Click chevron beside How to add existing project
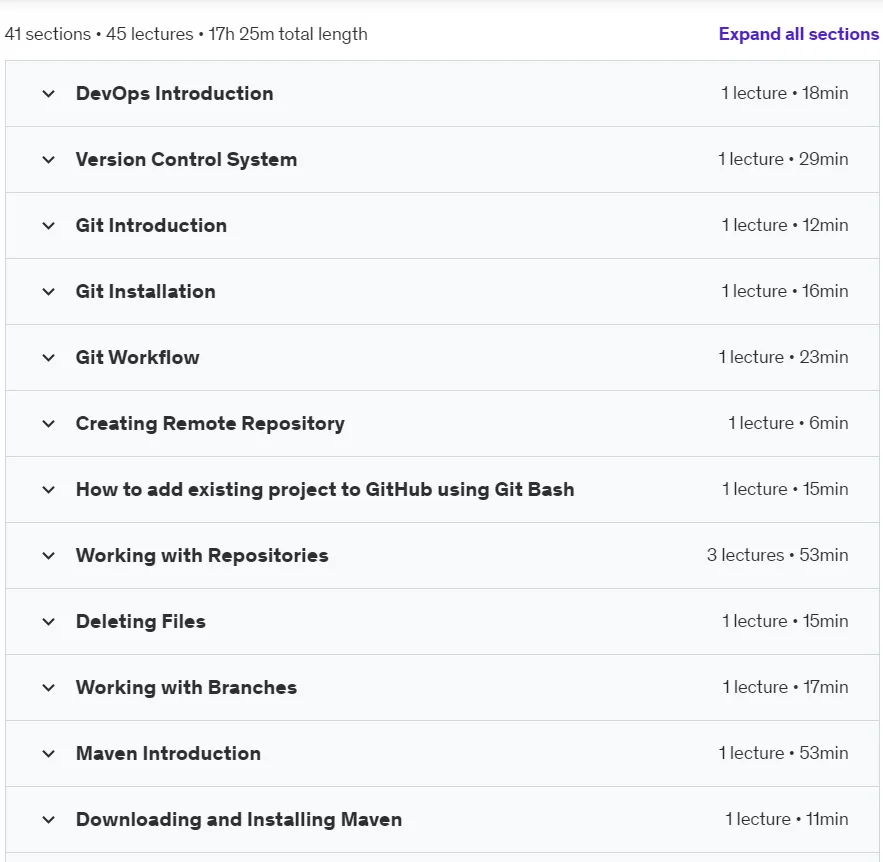 click(49, 489)
